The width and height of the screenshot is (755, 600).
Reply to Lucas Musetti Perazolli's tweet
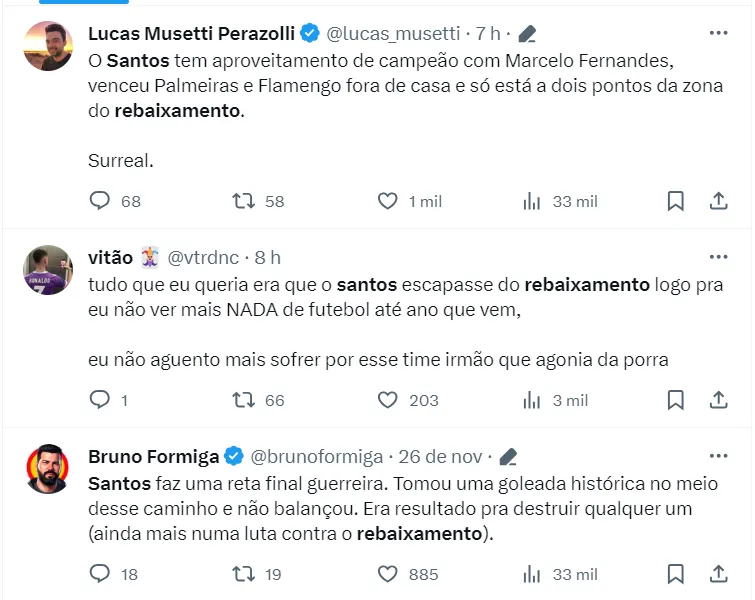(x=100, y=201)
